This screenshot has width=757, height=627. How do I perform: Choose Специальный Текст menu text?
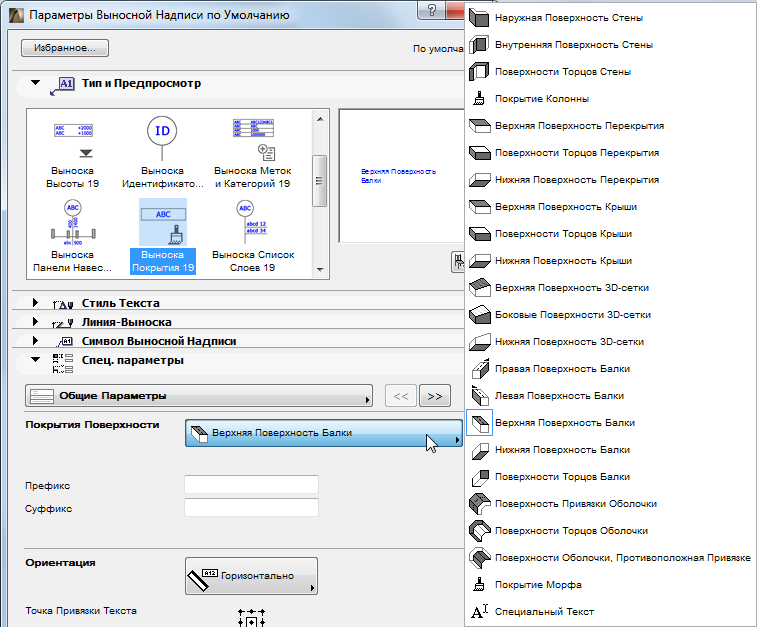544,612
